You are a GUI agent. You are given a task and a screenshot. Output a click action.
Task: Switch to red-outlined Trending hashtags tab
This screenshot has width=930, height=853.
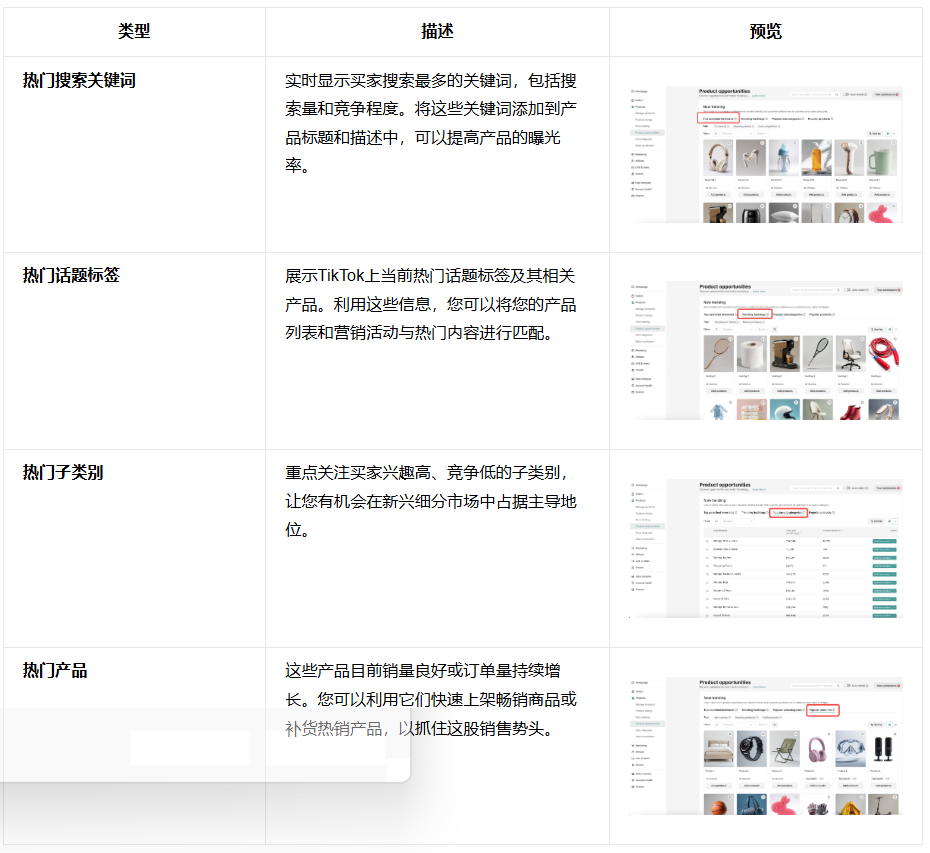tap(756, 314)
